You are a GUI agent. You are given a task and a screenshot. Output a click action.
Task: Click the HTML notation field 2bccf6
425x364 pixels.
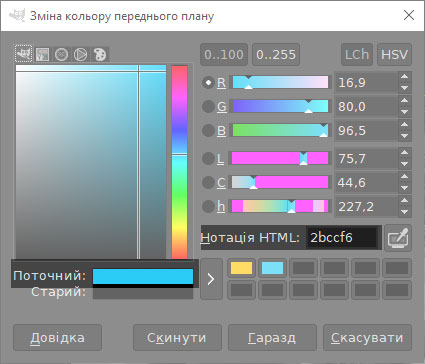[342, 238]
